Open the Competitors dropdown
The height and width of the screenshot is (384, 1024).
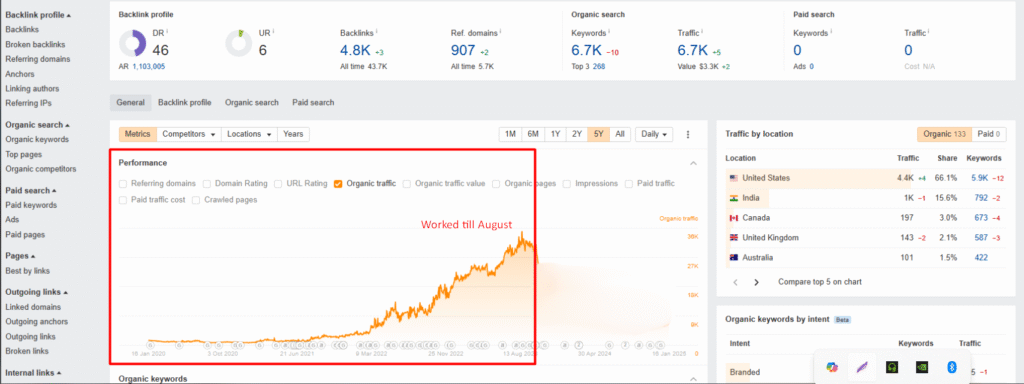pos(189,134)
